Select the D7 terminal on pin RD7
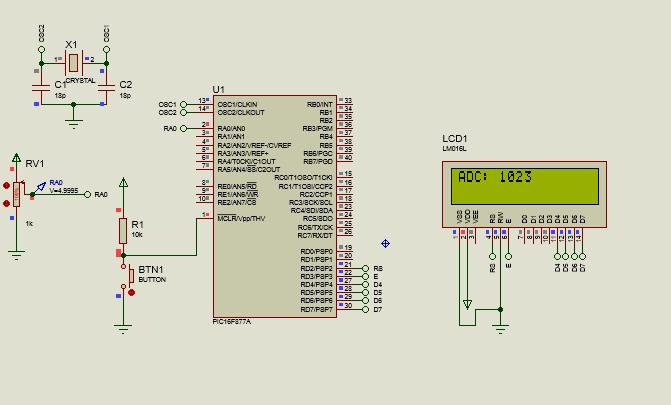Screen dimensions: 671x405 [365, 310]
